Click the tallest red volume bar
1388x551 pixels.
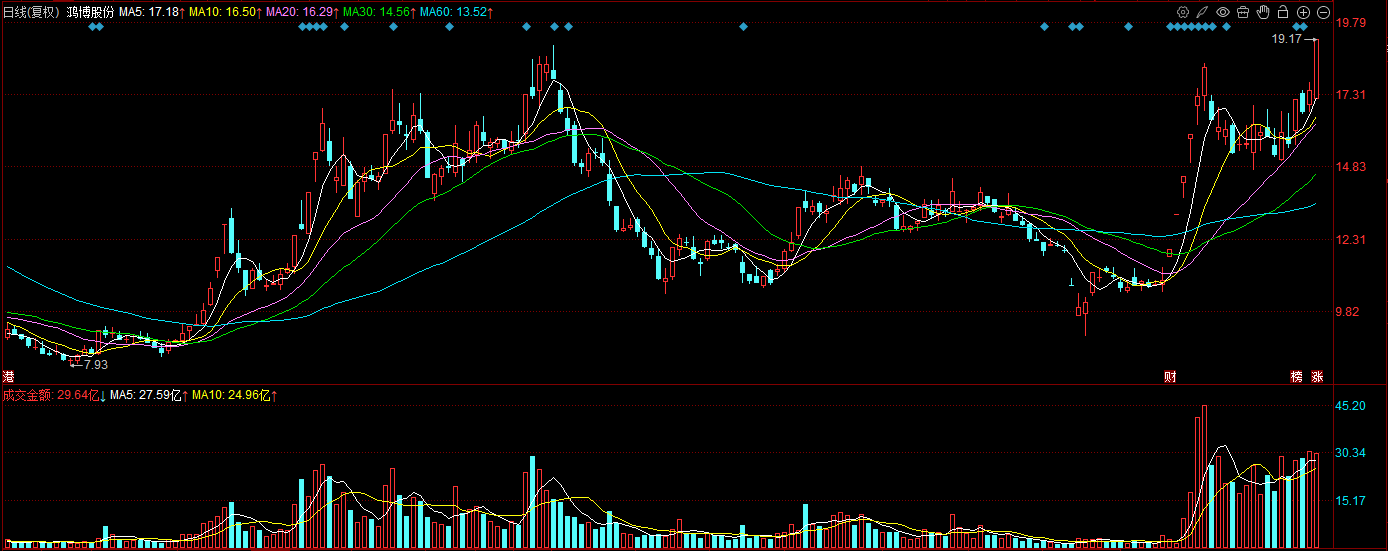pyautogui.click(x=1204, y=477)
